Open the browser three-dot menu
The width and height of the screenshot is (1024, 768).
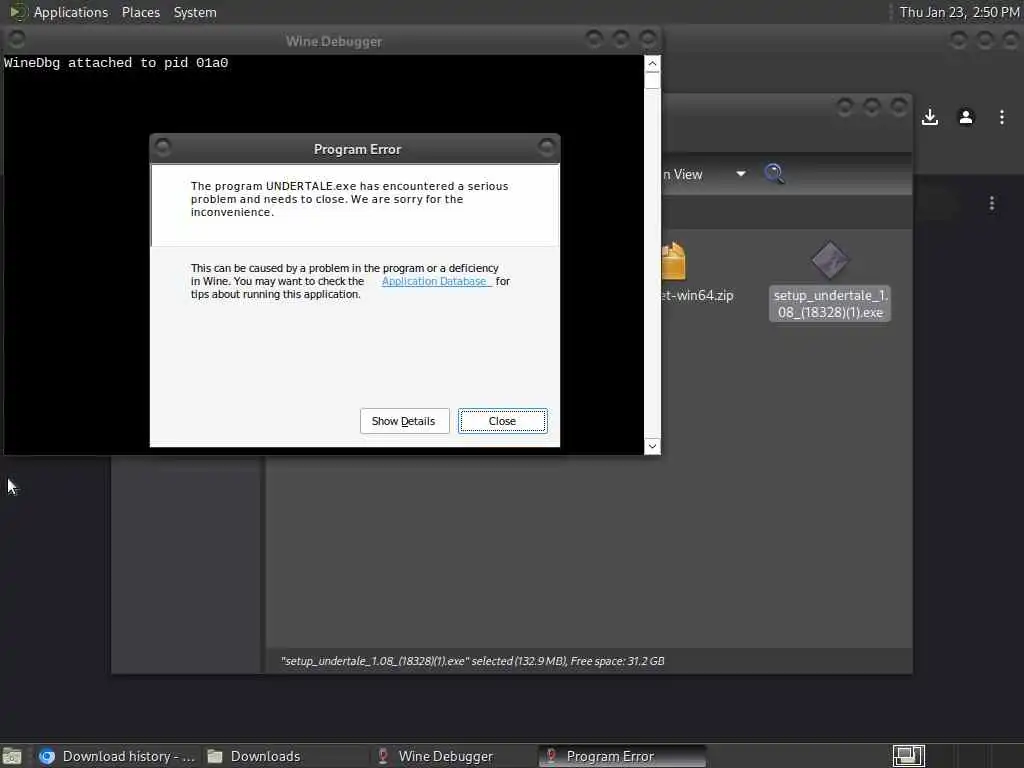(x=1002, y=117)
